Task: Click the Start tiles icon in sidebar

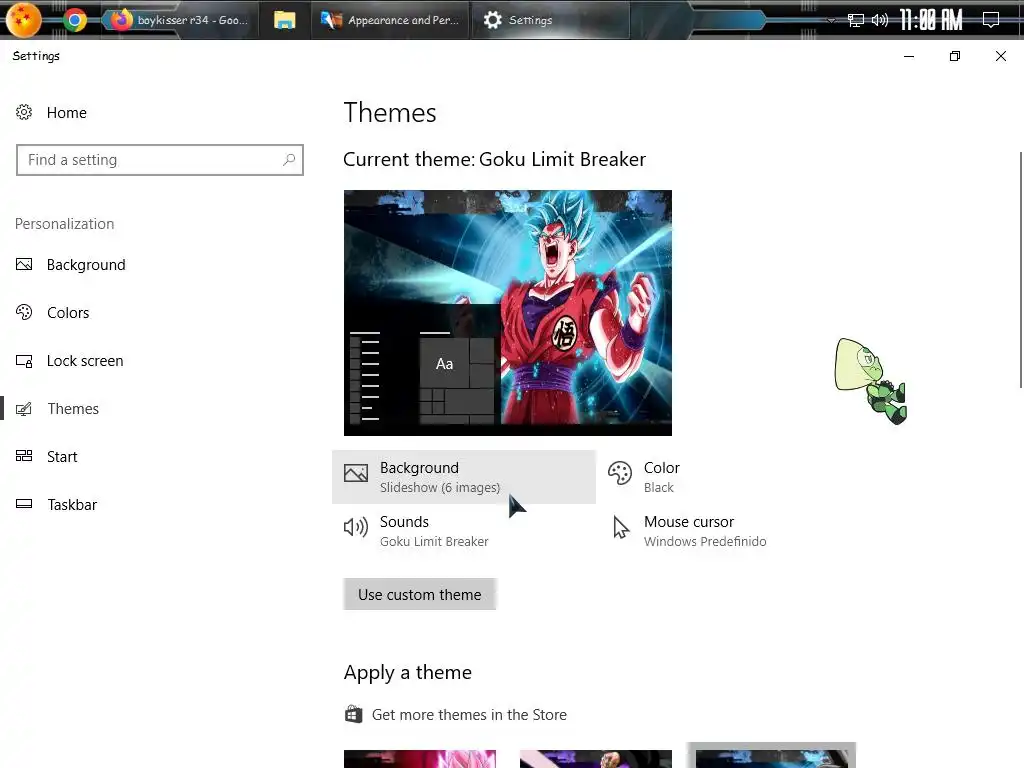Action: (x=24, y=456)
